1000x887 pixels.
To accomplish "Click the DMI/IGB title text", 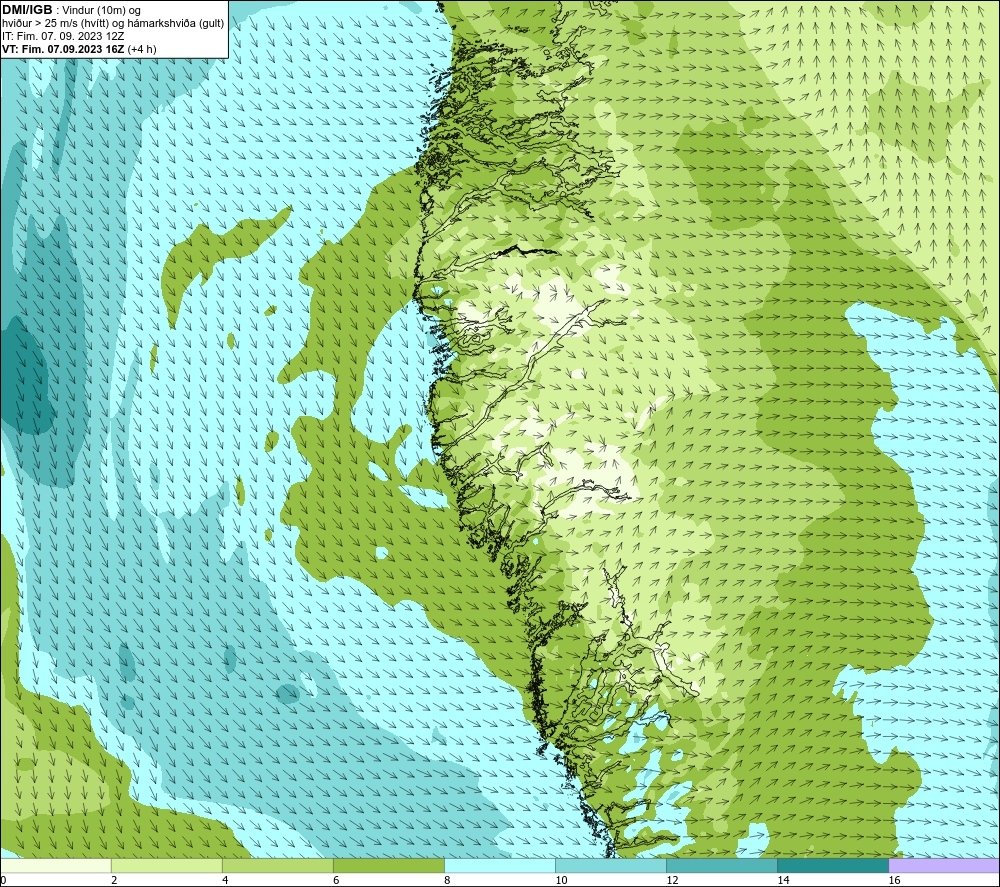I will click(x=27, y=10).
